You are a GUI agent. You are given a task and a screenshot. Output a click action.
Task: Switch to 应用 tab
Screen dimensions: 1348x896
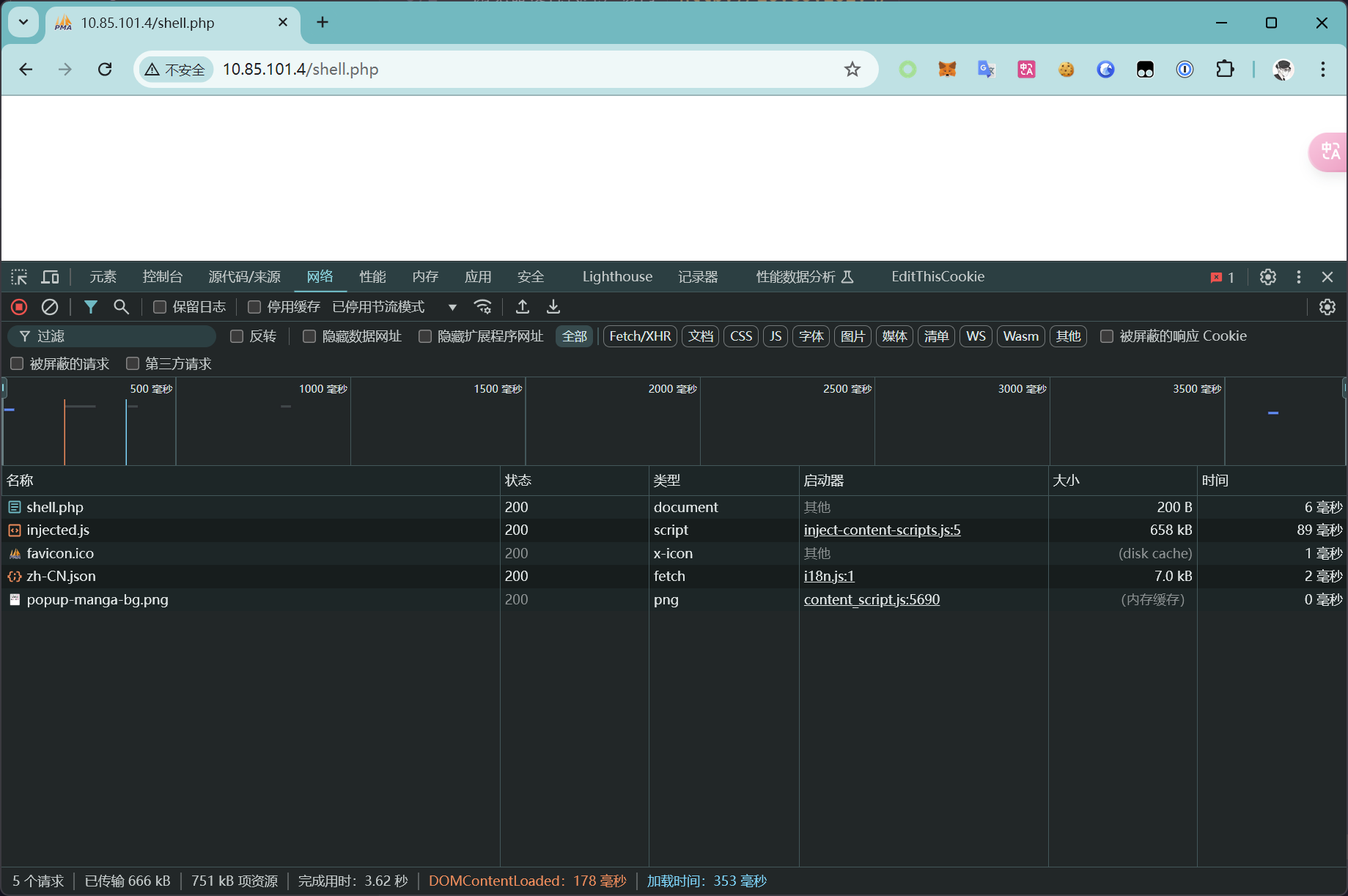pos(478,277)
